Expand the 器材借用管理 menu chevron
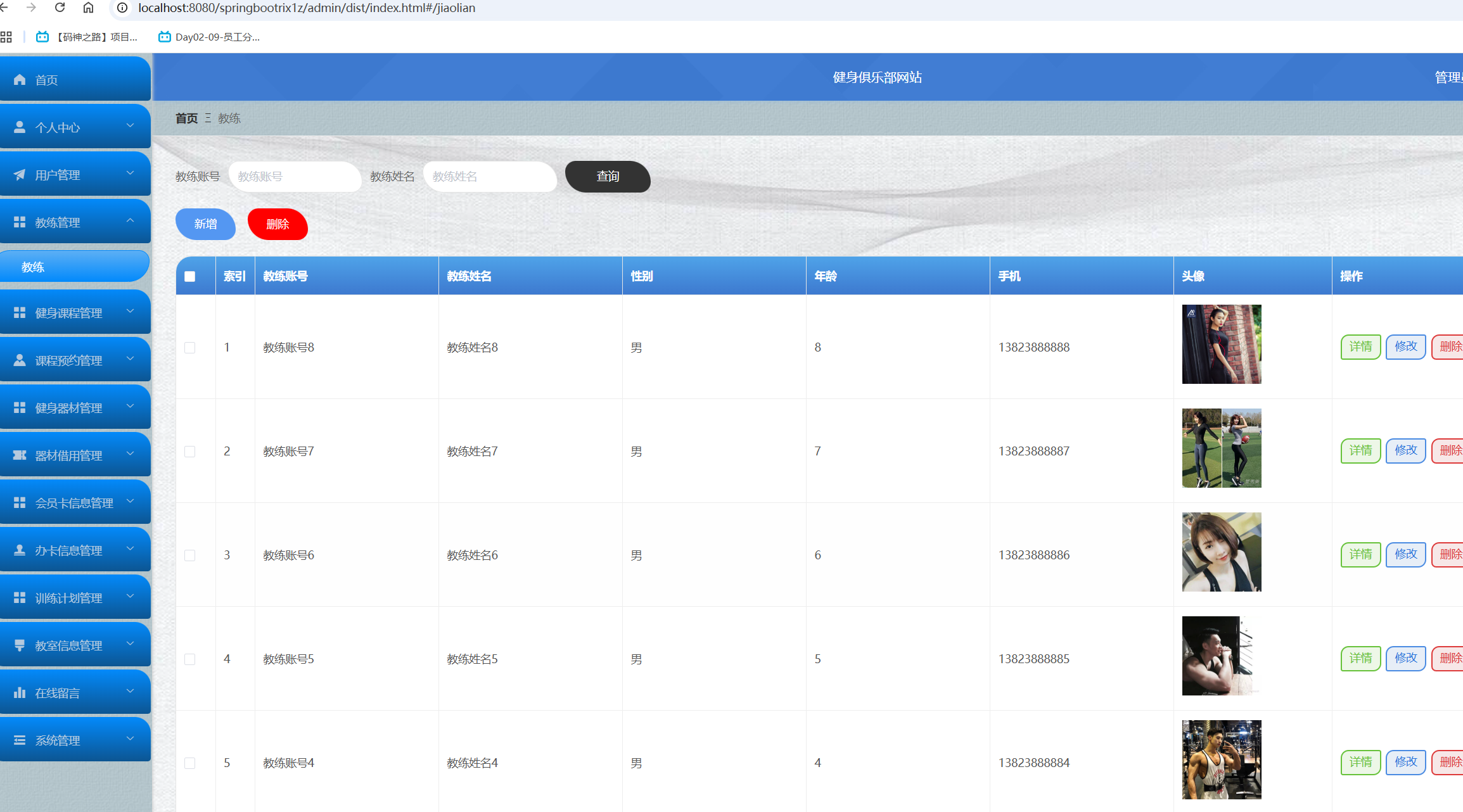The height and width of the screenshot is (812, 1463). tap(131, 454)
